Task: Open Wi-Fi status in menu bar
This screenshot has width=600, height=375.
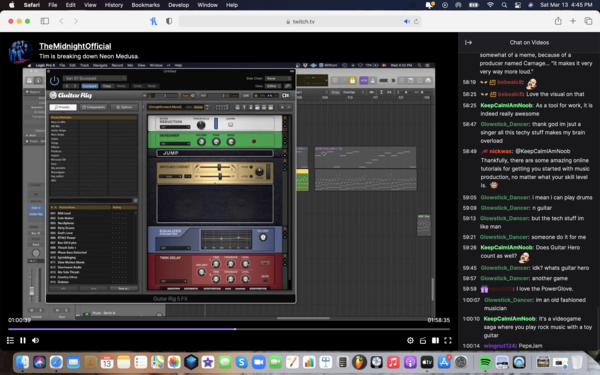Action: [x=490, y=5]
